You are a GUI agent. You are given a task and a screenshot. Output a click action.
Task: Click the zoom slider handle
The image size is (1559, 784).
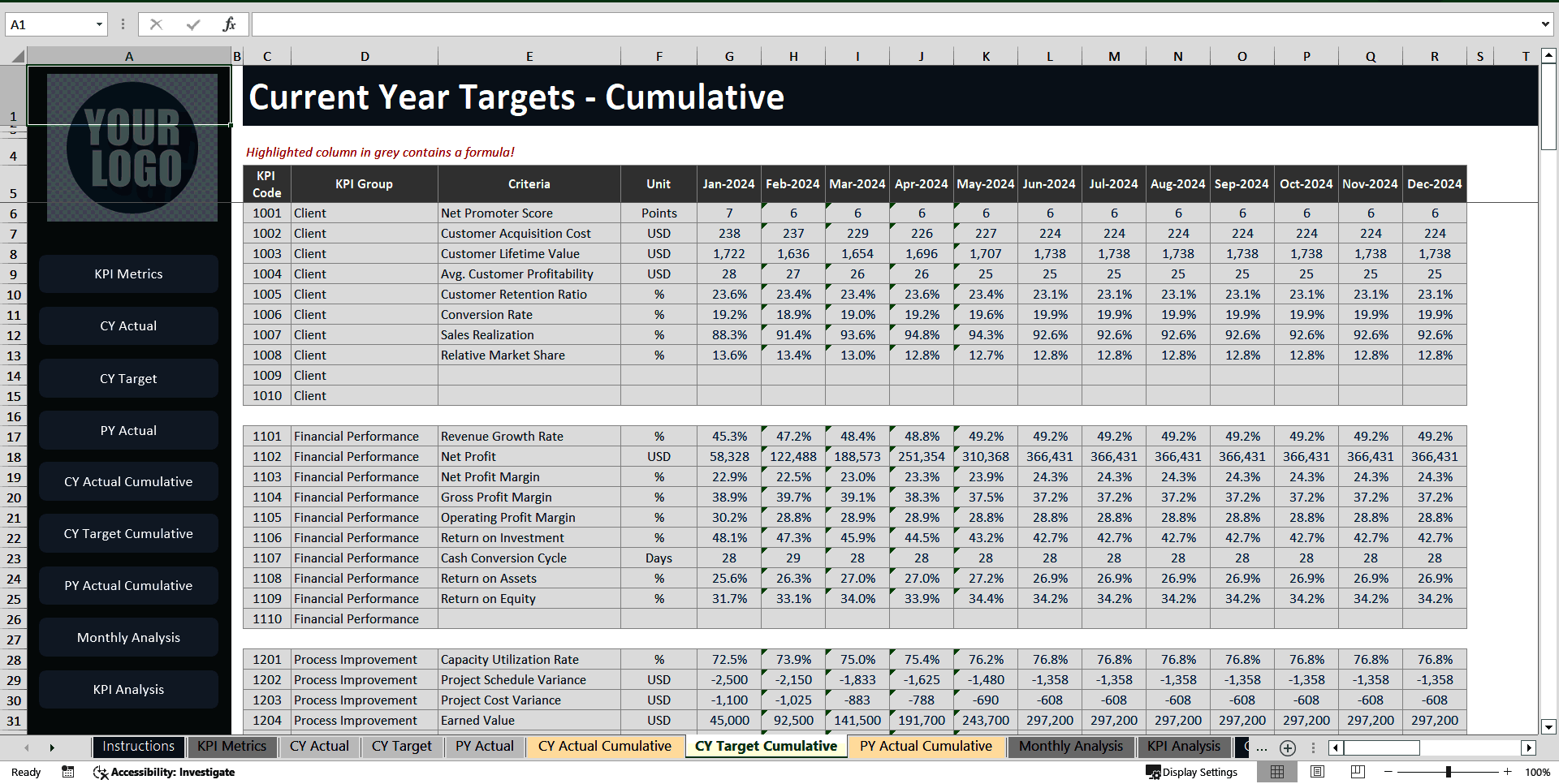click(x=1448, y=772)
